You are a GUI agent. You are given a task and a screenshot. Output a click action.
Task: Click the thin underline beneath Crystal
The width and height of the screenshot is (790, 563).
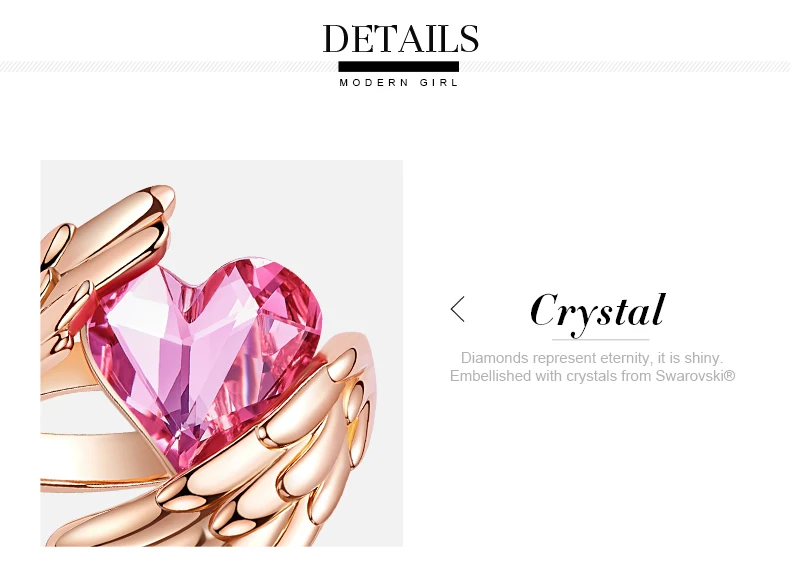coord(601,340)
